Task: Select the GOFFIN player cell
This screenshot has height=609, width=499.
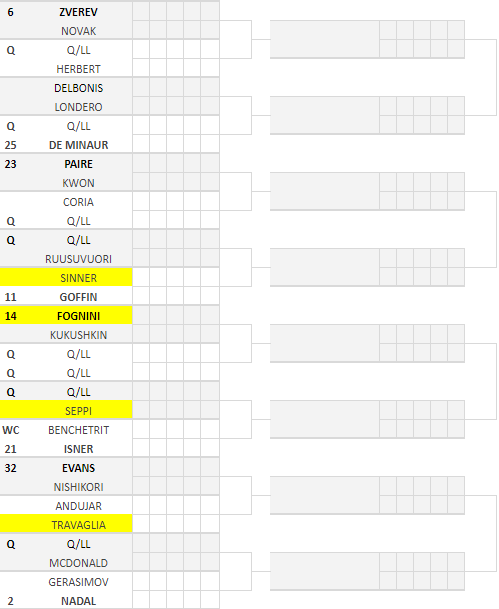Action: pos(78,297)
